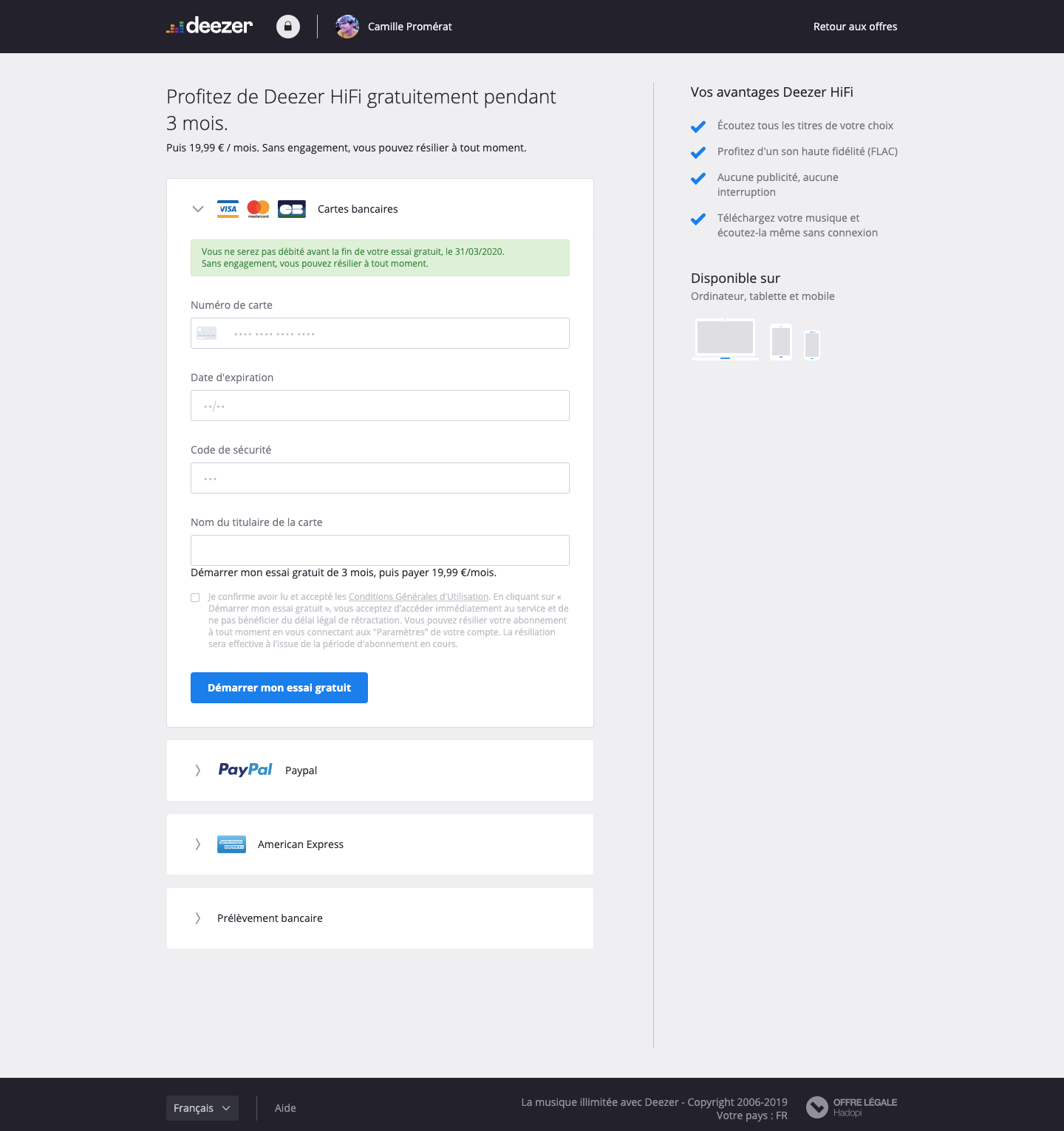
Task: Focus the Date d'expiration field
Action: click(380, 406)
